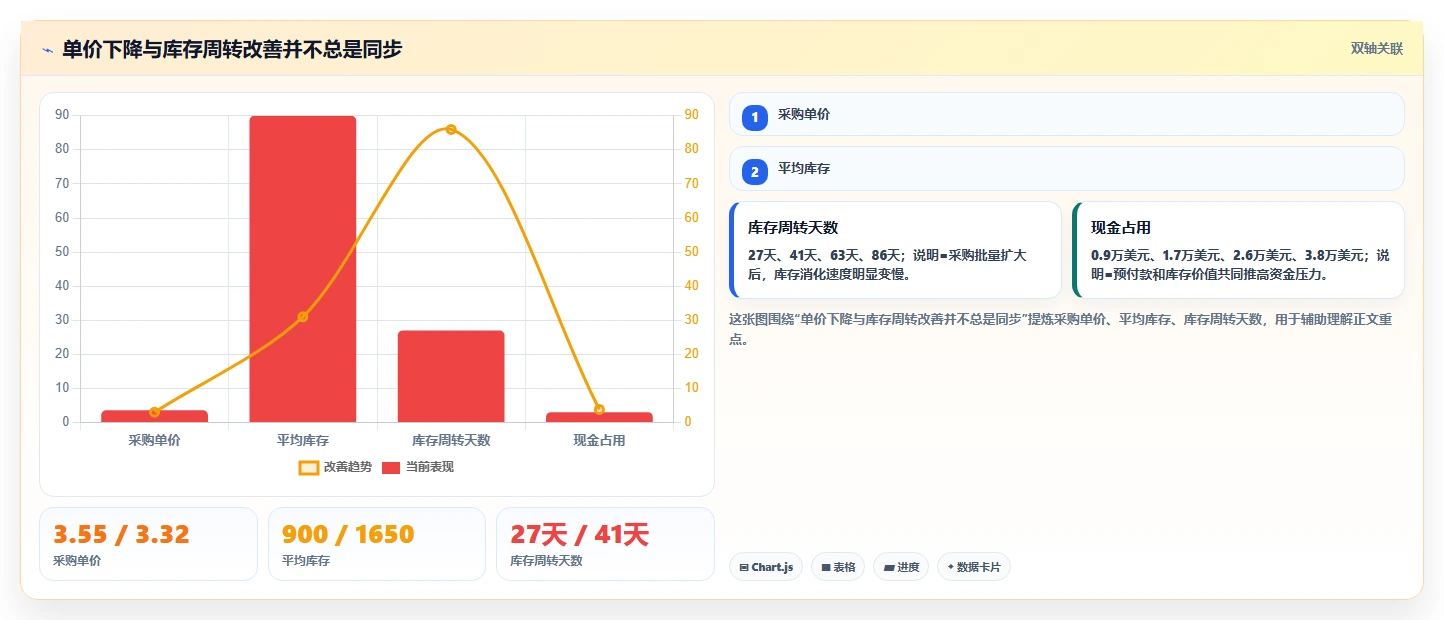
Task: Open the 现金占用 detail card
Action: [x=1239, y=250]
